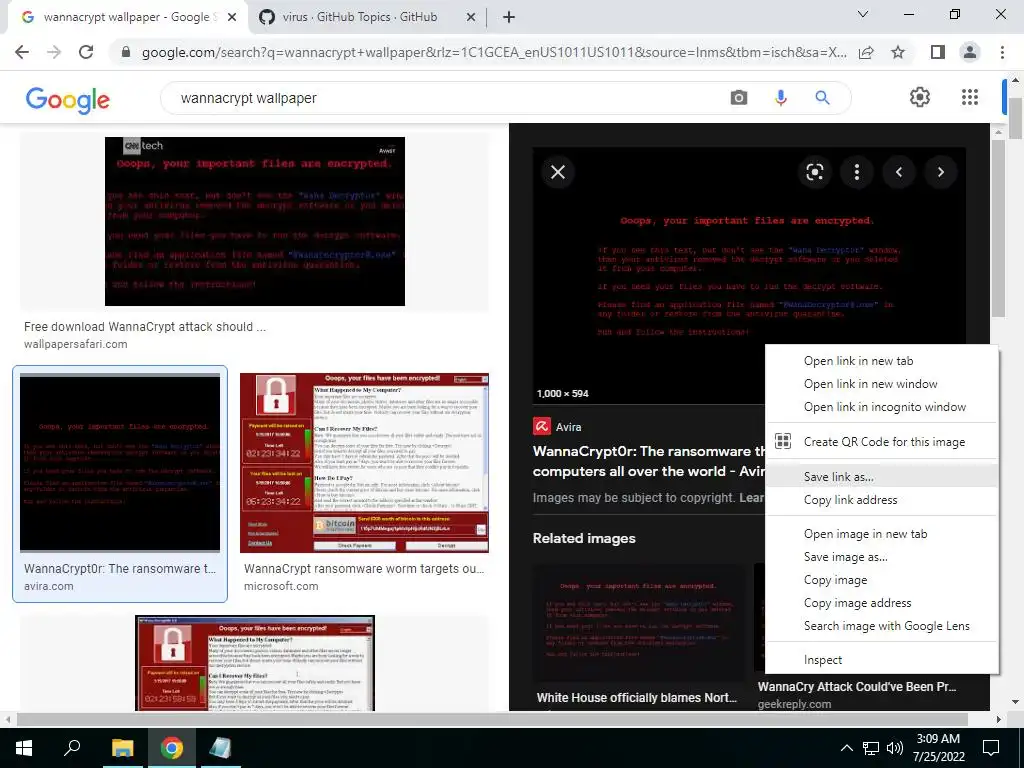Screen dimensions: 1024x768
Task: Click the blue magnifier search button
Action: click(822, 98)
